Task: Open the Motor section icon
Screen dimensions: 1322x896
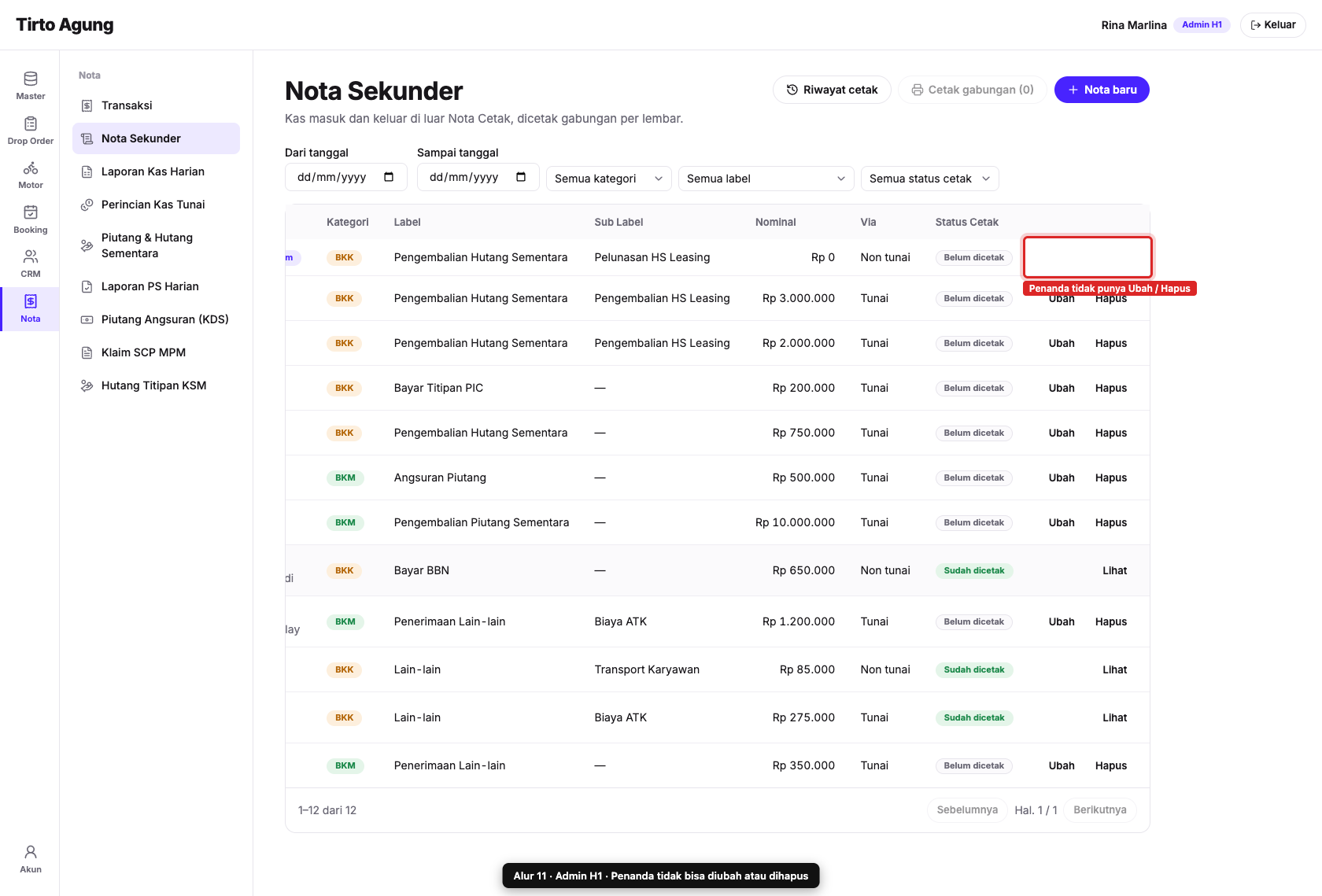Action: point(31,168)
